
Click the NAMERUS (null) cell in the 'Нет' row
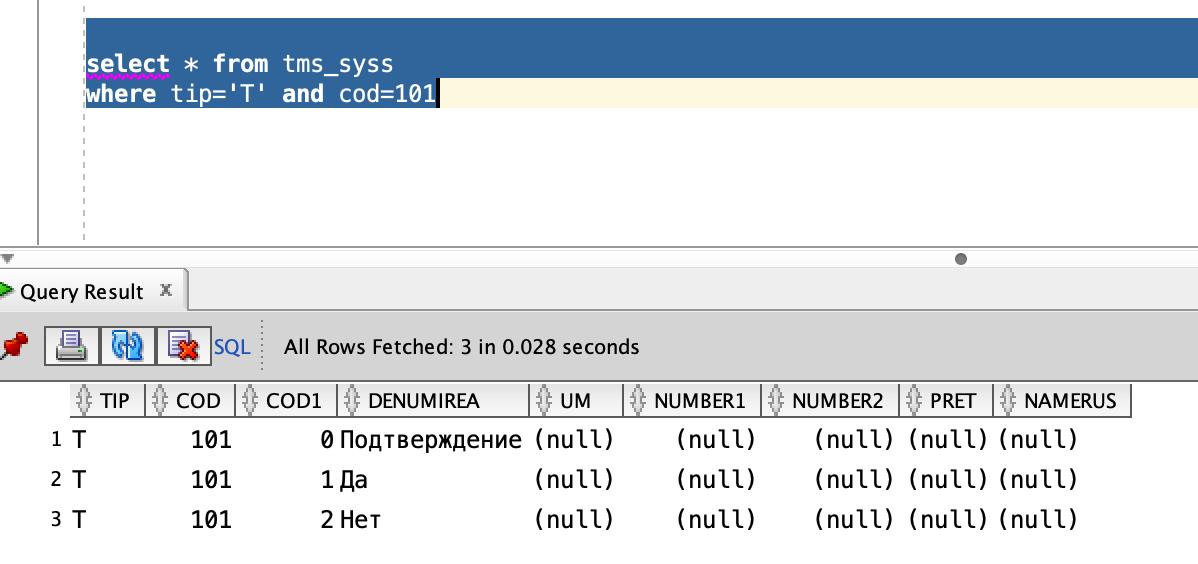(x=1038, y=520)
